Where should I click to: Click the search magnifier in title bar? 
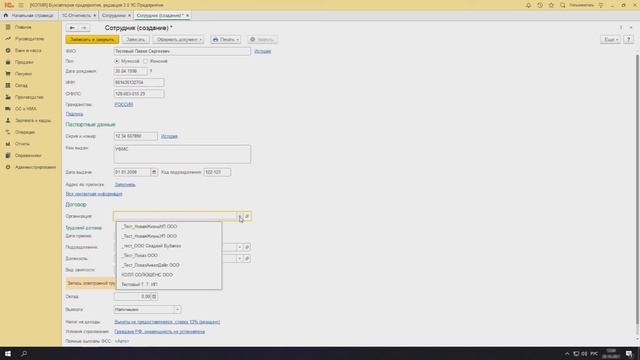[562, 5]
